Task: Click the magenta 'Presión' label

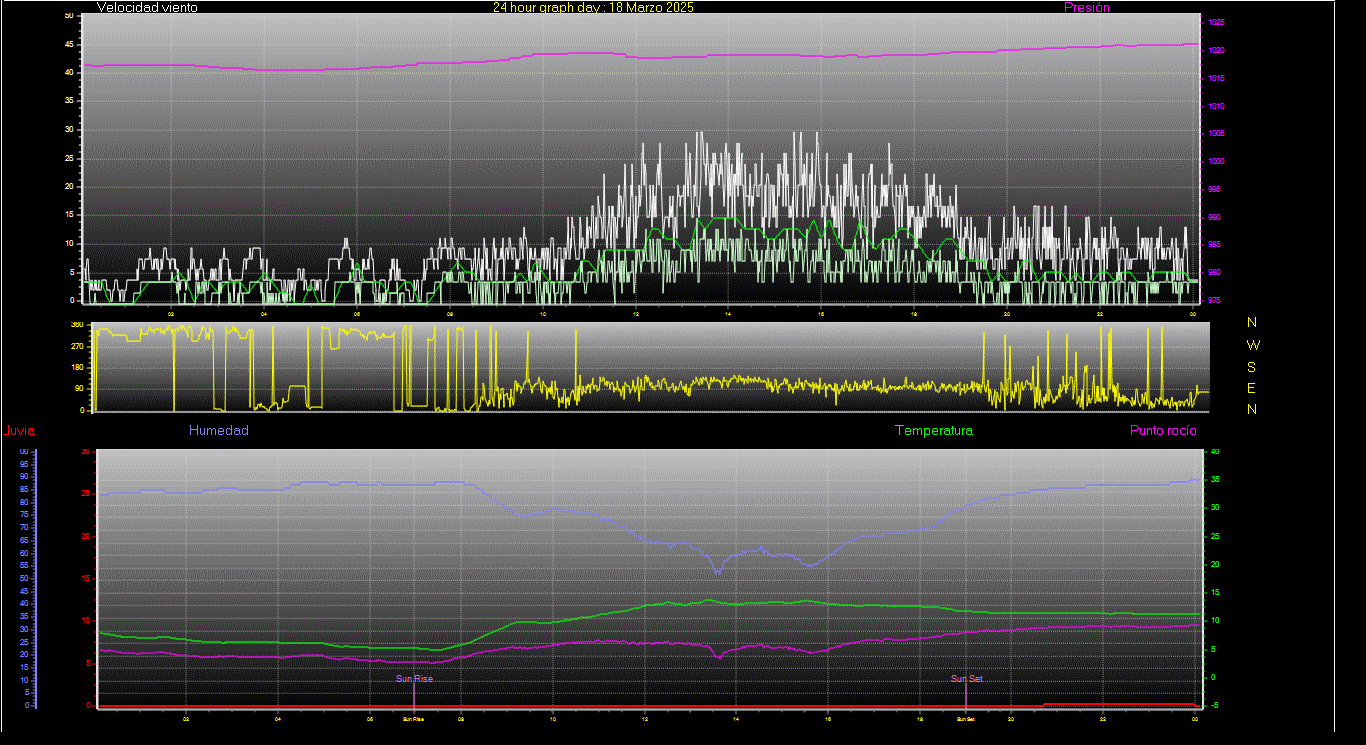Action: click(1087, 7)
